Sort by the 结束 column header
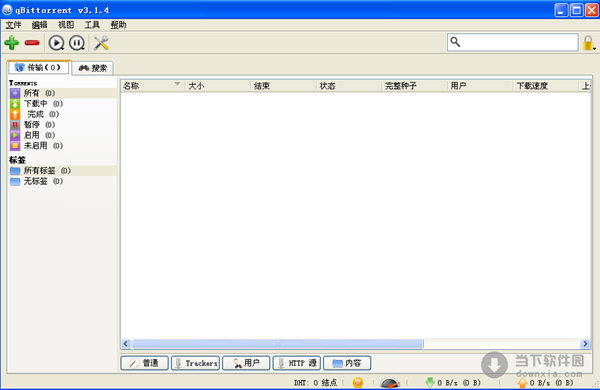The width and height of the screenshot is (600, 390). coord(284,86)
